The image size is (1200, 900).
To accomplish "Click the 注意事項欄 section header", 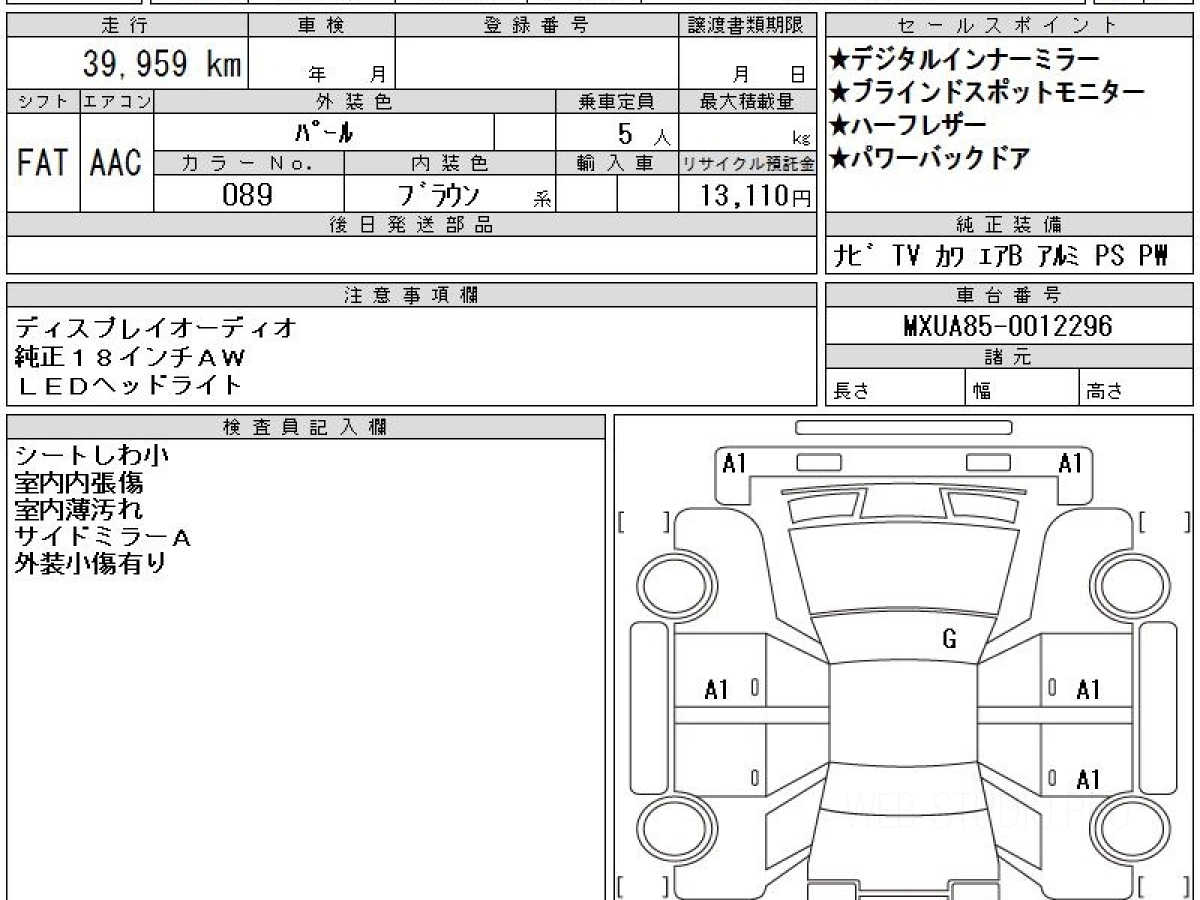I will point(412,295).
